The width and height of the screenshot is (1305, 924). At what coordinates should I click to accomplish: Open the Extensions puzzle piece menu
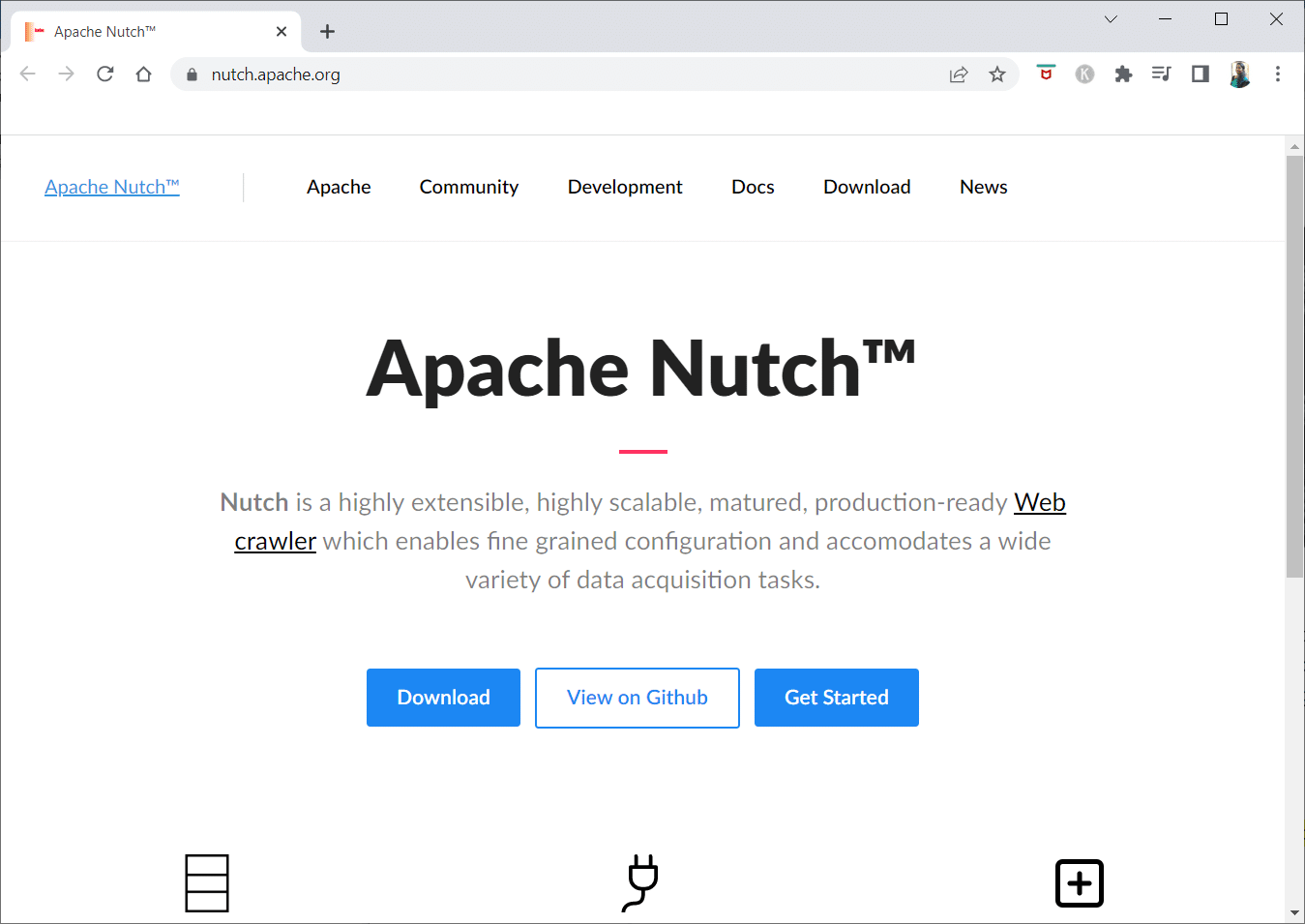tap(1123, 75)
